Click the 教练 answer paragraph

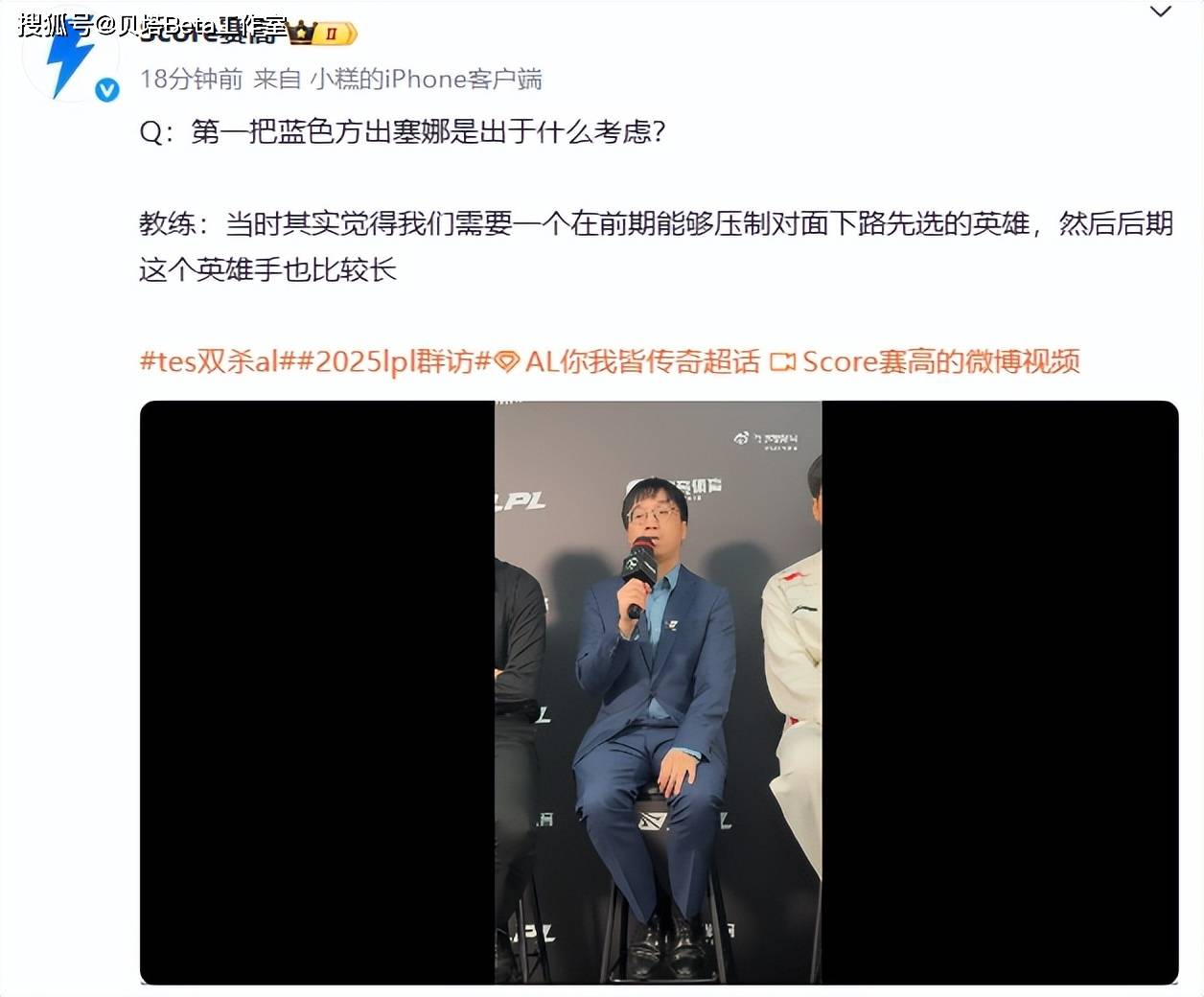[657, 246]
